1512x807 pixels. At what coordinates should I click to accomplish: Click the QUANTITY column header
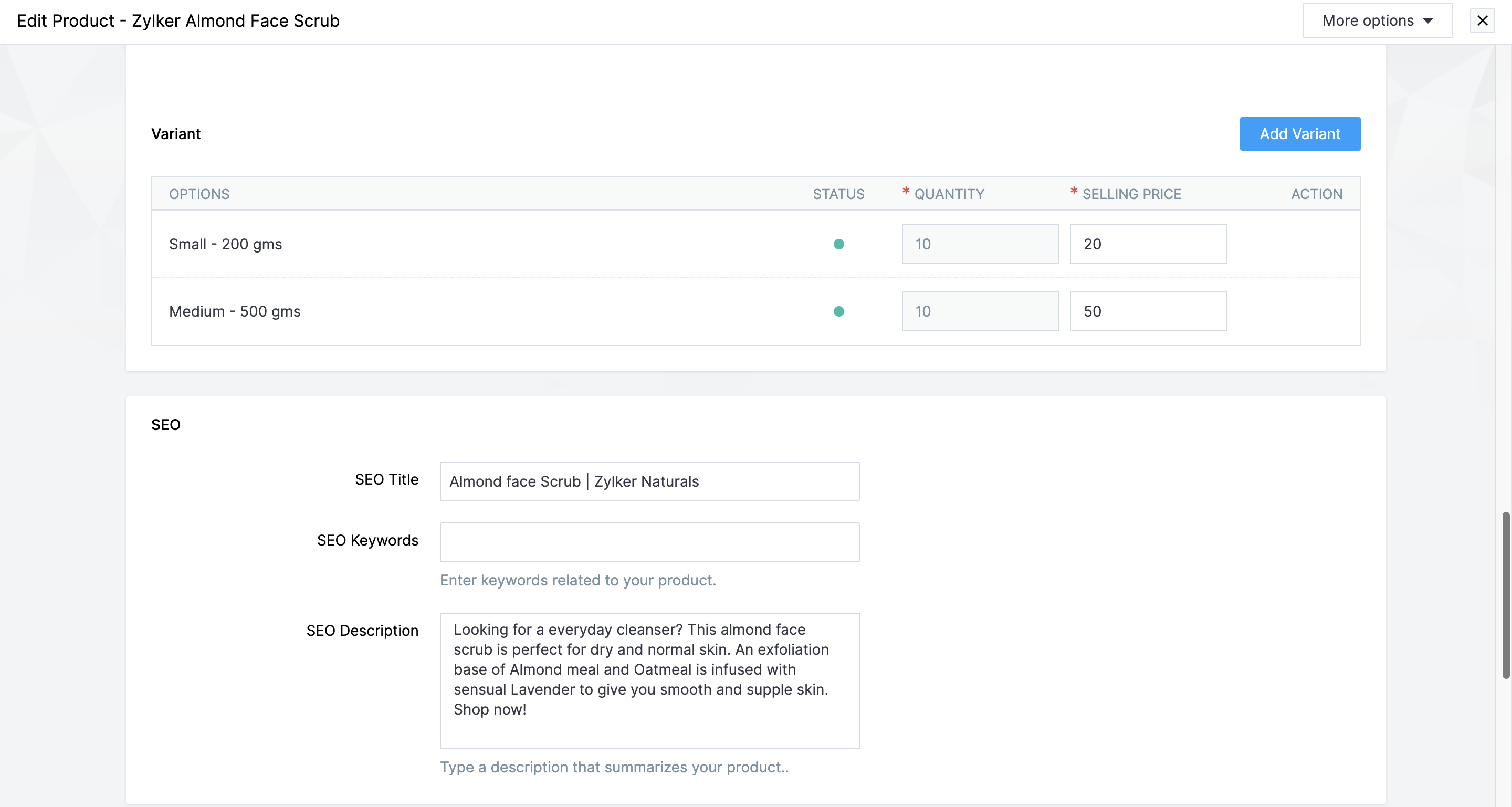coord(949,194)
